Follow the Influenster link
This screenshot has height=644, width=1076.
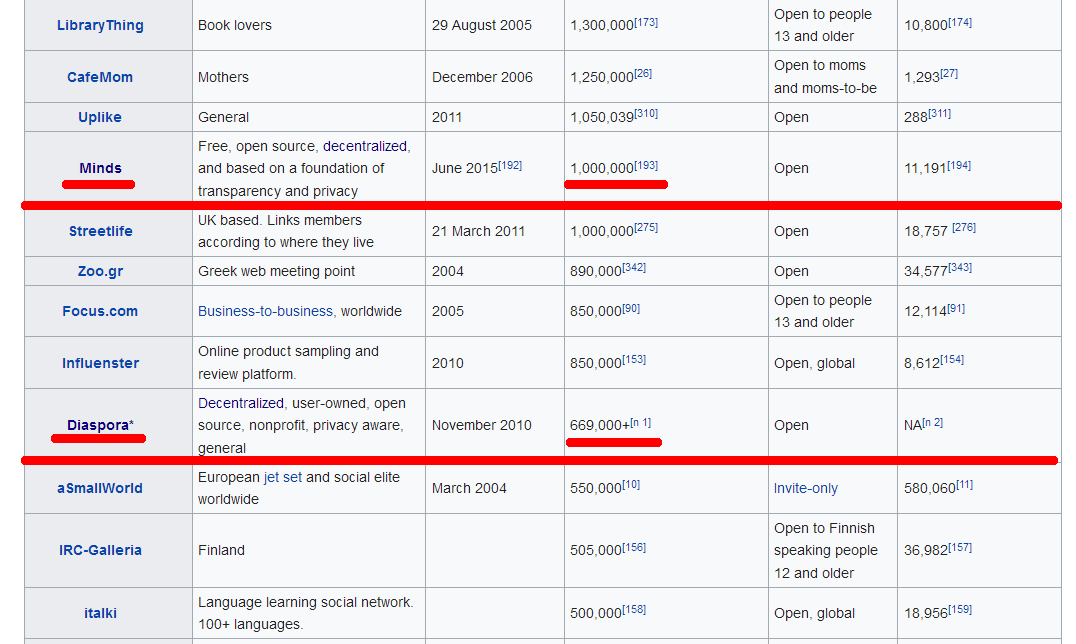pyautogui.click(x=100, y=363)
